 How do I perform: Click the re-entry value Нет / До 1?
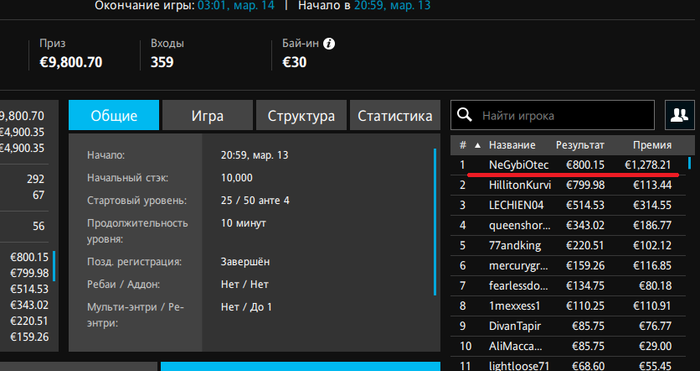246,307
